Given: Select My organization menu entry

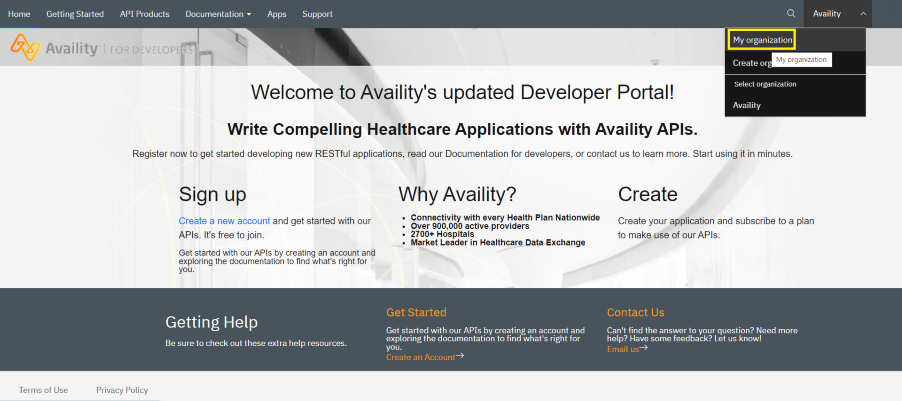Looking at the screenshot, I should 795,40.
